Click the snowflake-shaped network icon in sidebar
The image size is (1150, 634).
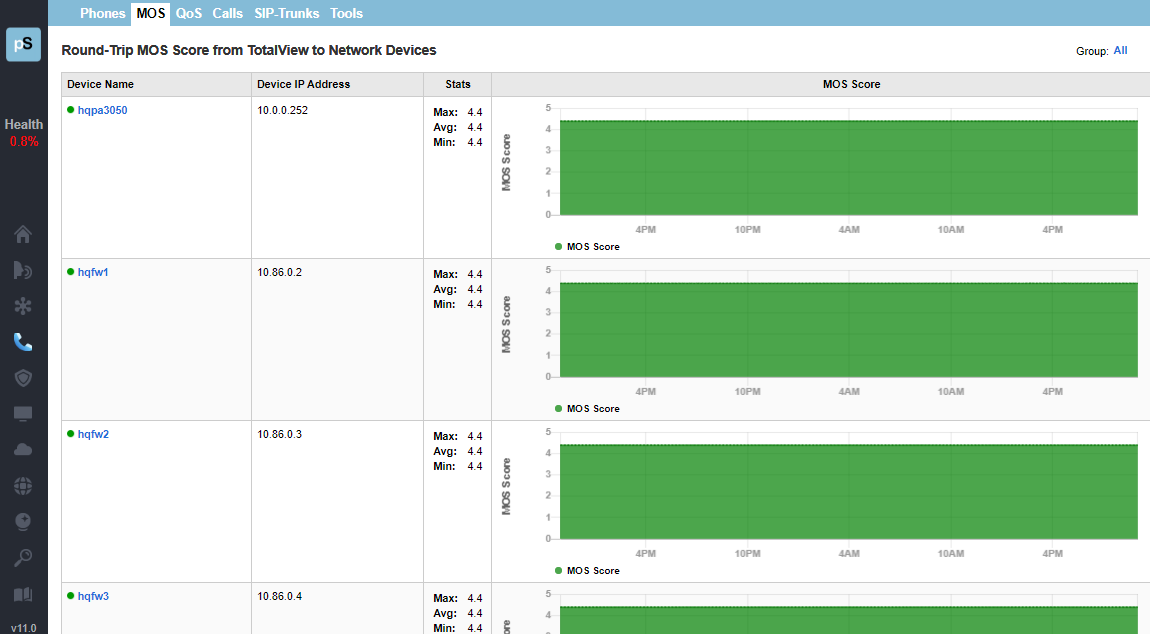click(x=23, y=306)
